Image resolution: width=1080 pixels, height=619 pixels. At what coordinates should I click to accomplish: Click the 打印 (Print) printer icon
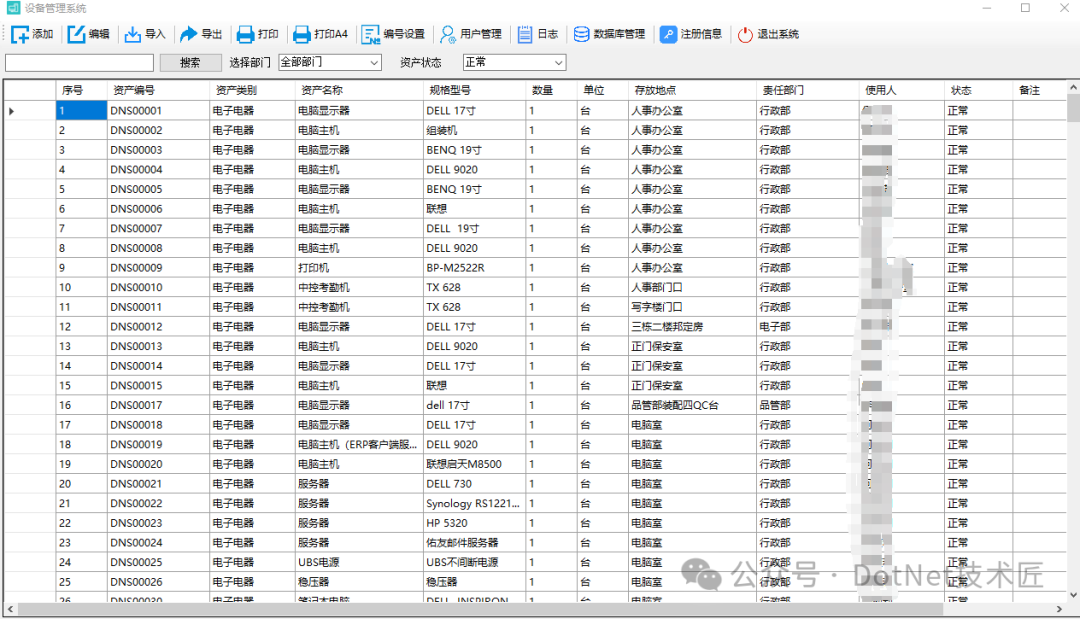point(245,34)
